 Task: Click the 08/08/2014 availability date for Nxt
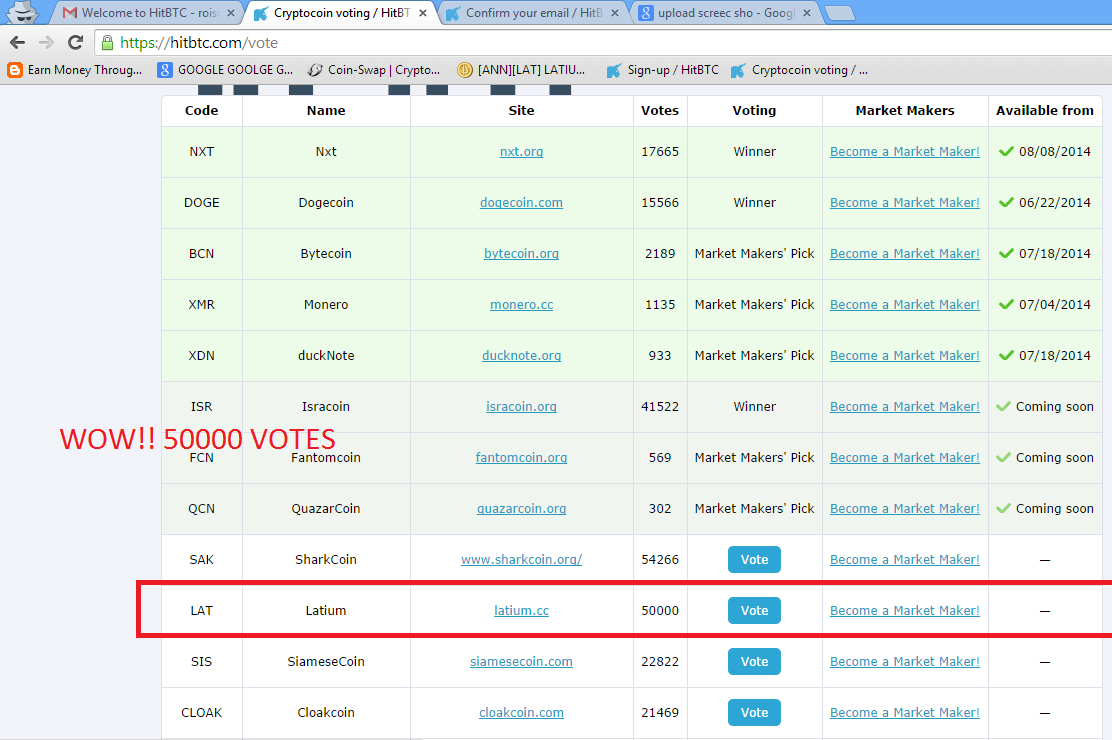tap(1055, 151)
